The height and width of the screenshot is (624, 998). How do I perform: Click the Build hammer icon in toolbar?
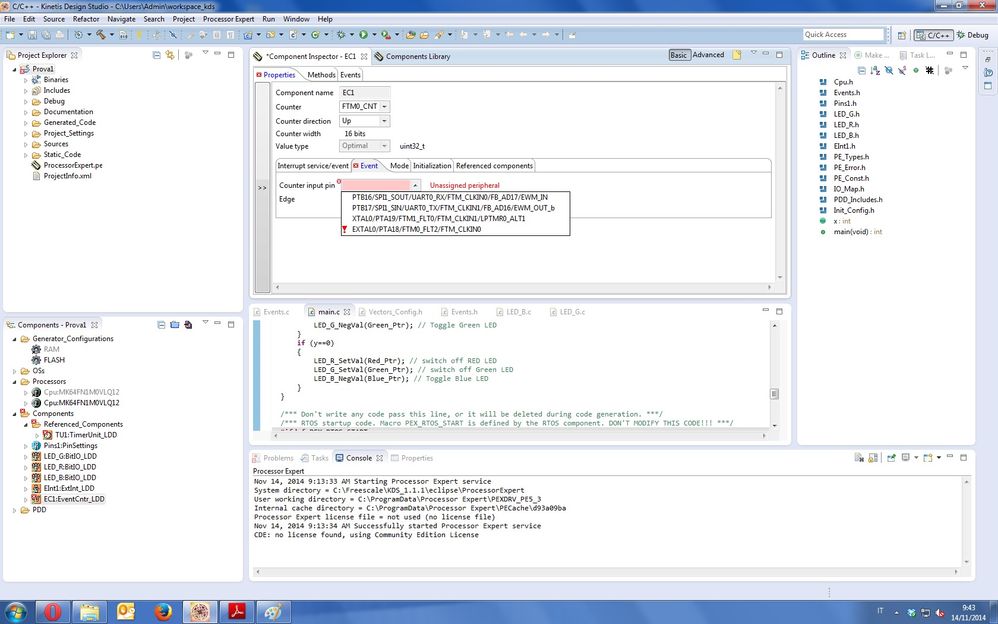click(x=101, y=34)
